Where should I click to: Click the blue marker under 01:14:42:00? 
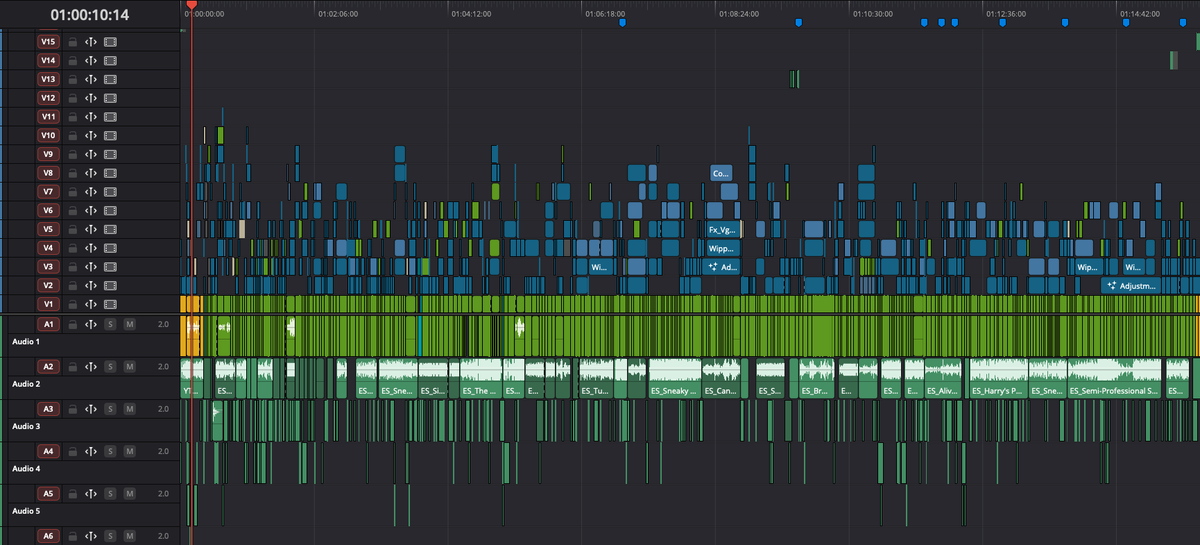[x=1125, y=22]
